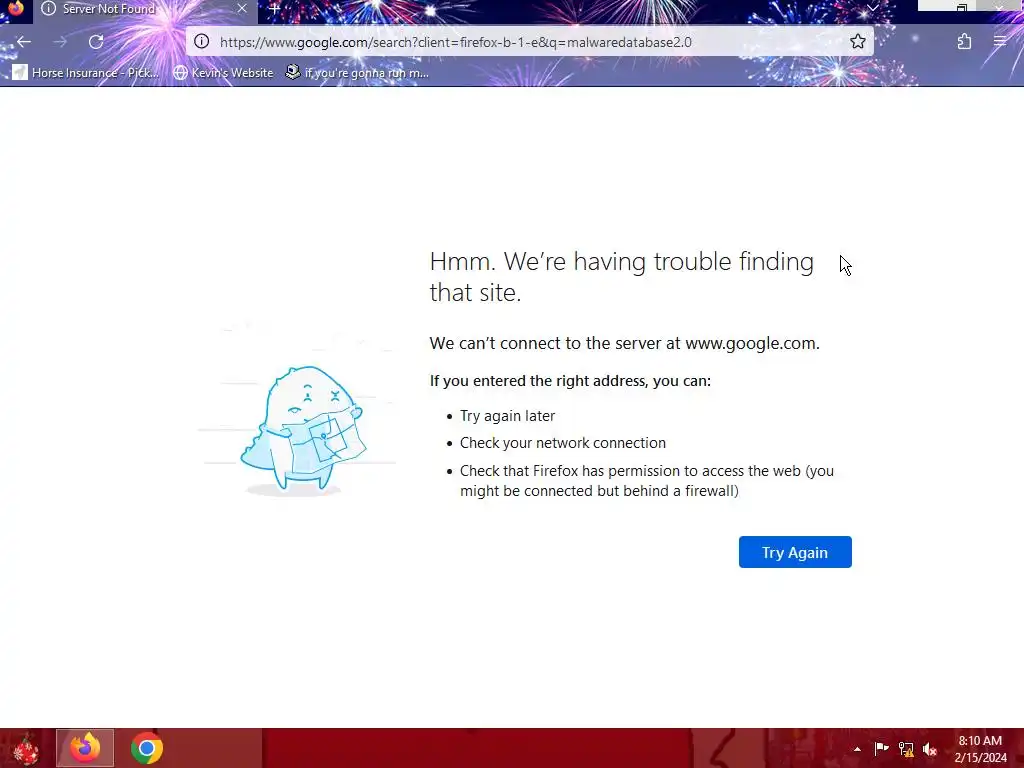Launch Chrome from the taskbar

coord(146,748)
